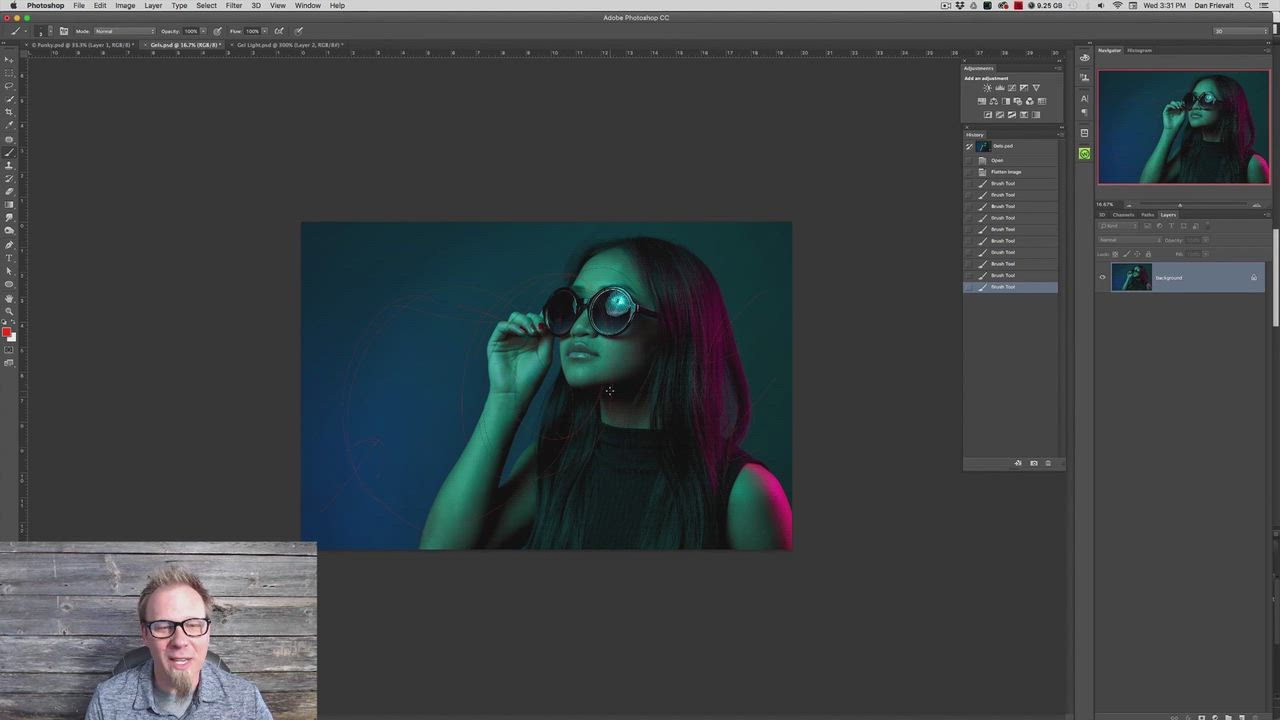
Task: Hide the Background layer with eye icon
Action: 1103,278
